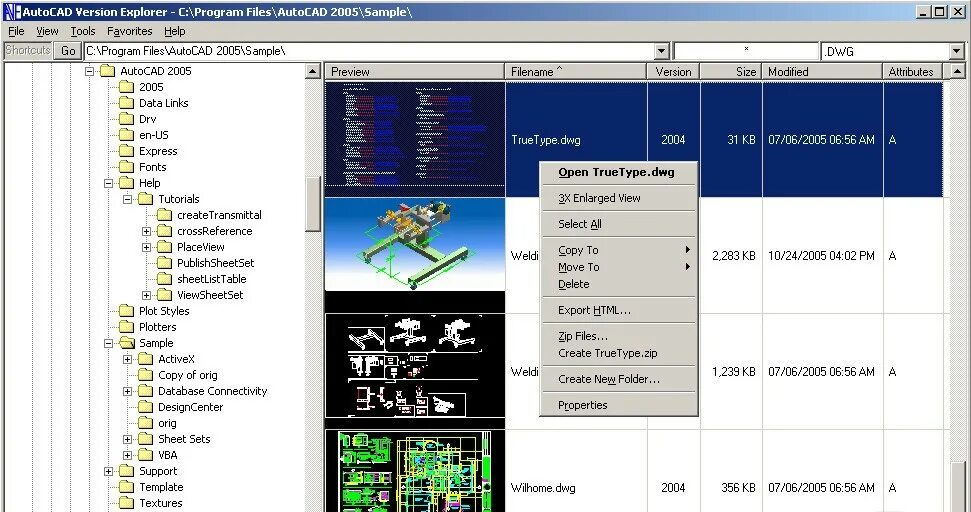Expand the Sheet Sets tree node
This screenshot has width=971, height=512.
pos(128,440)
